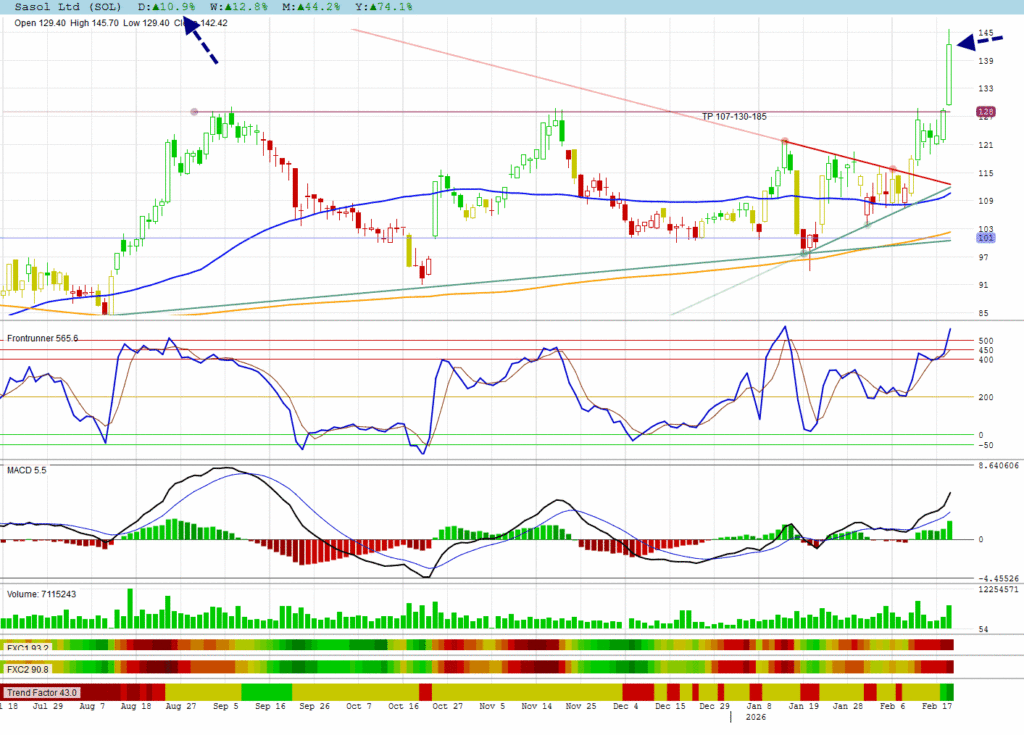
Task: Click the red trendline anchor circle at the January peak
Action: click(x=785, y=141)
